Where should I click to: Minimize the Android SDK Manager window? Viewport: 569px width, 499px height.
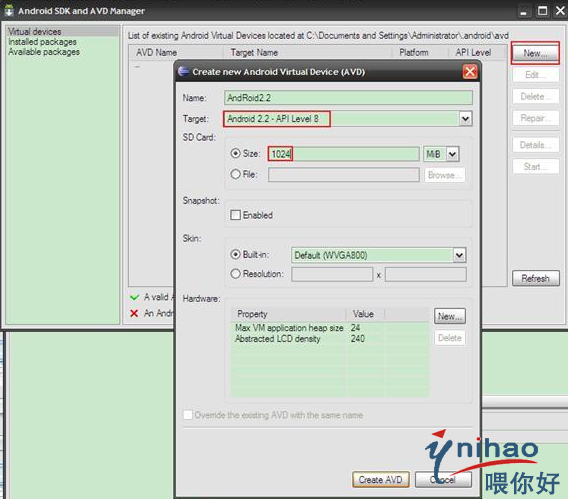click(523, 11)
